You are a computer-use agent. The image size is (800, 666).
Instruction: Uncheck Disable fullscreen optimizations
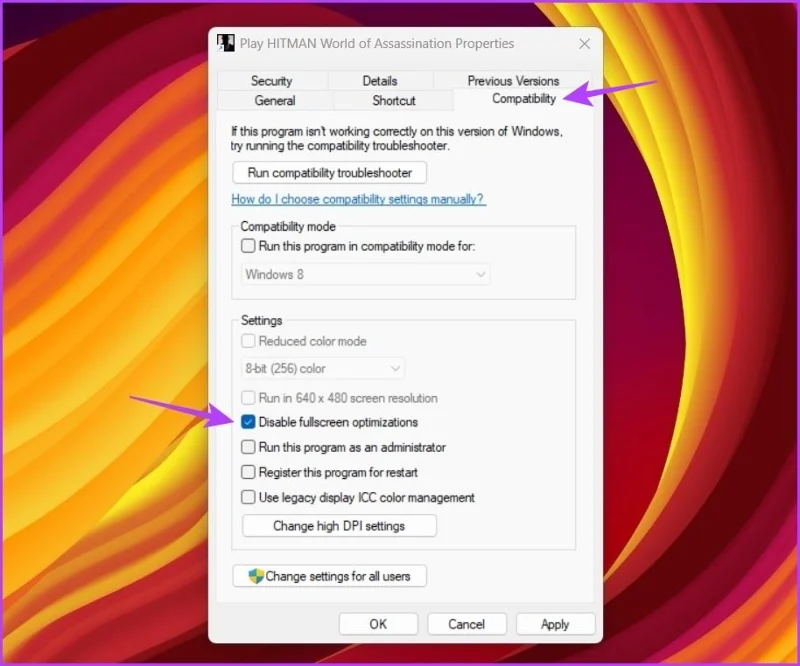(248, 422)
